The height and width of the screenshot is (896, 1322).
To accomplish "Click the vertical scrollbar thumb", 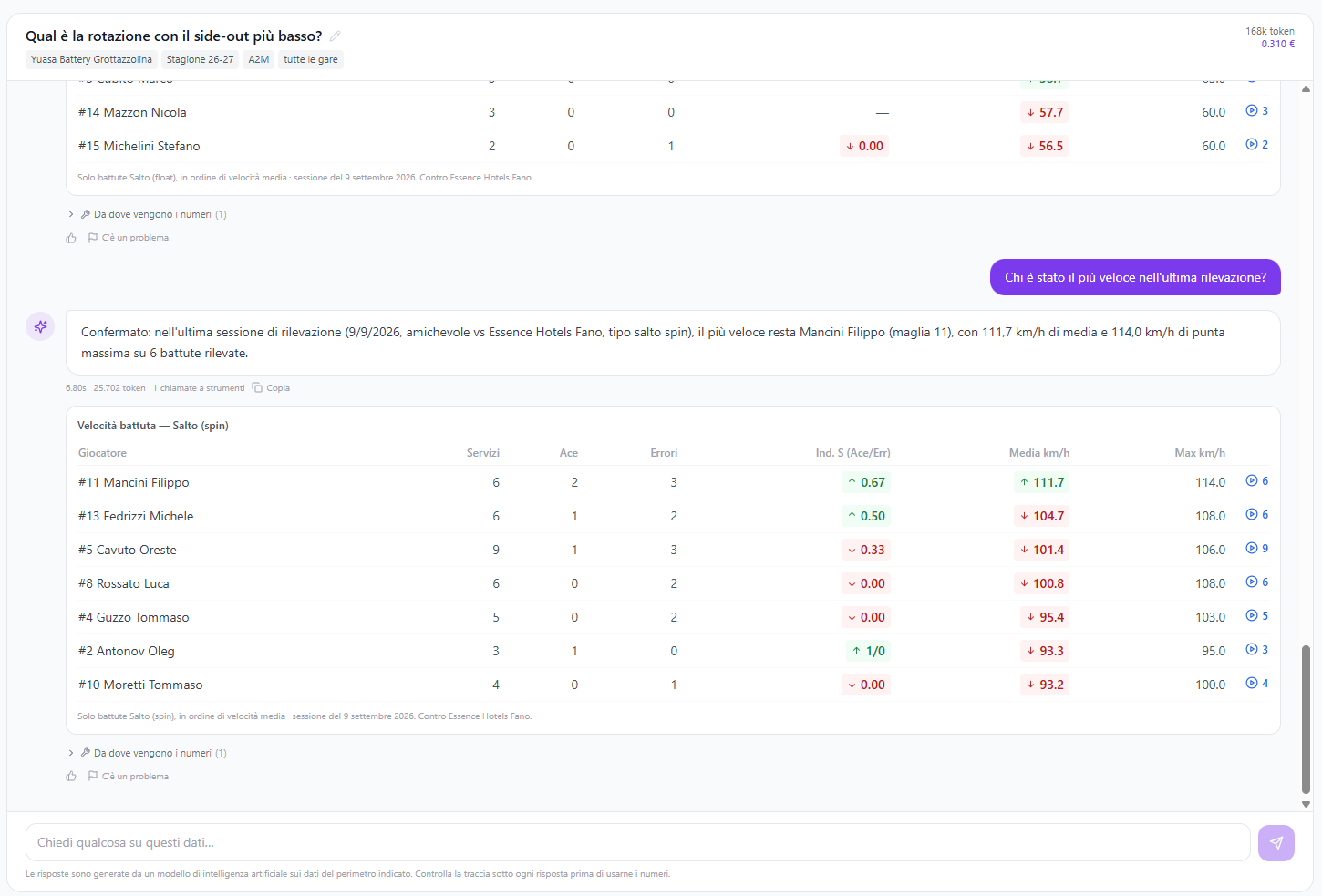I will [x=1306, y=719].
